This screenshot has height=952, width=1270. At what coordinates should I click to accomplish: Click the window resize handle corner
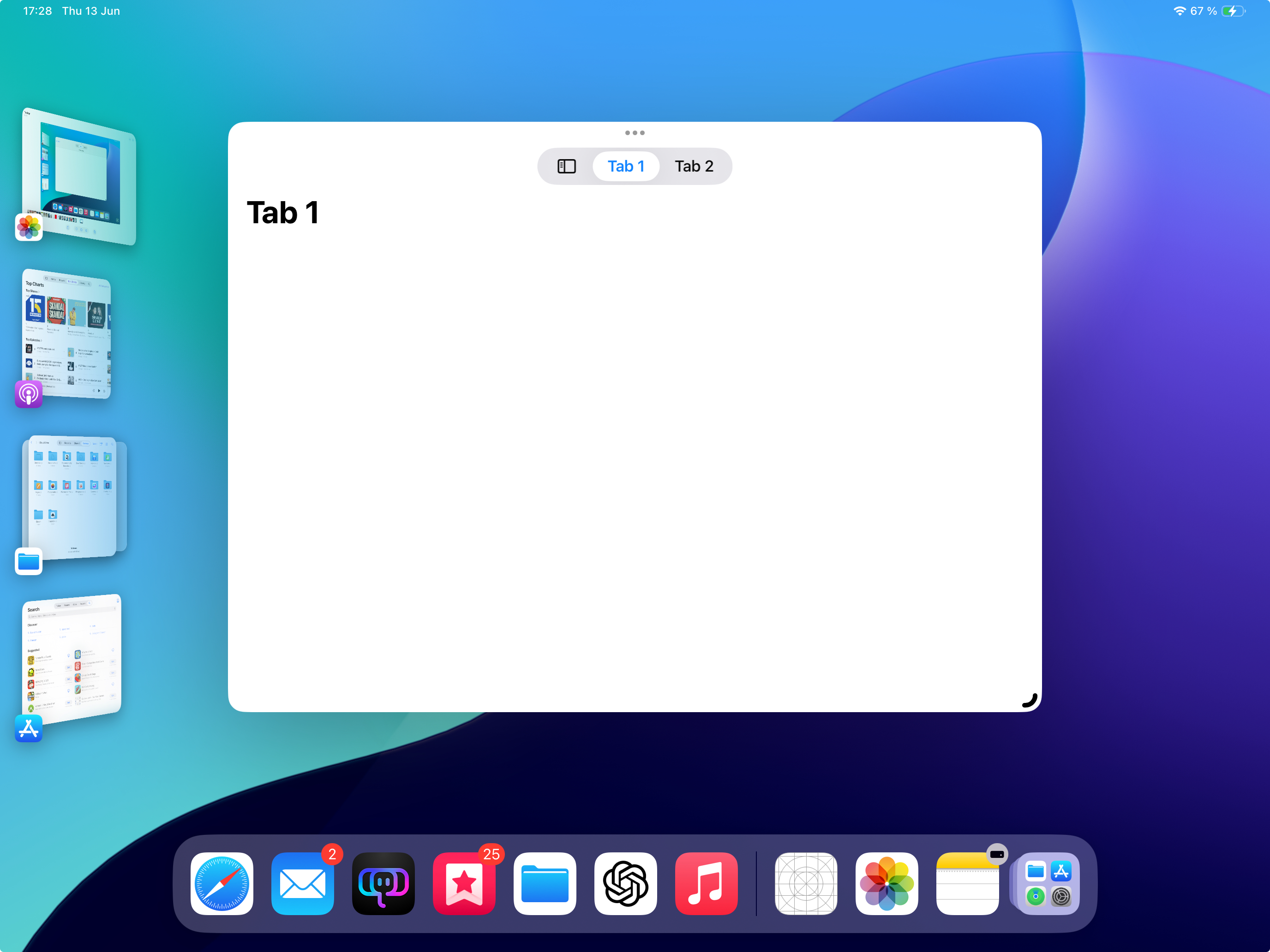pyautogui.click(x=1030, y=701)
